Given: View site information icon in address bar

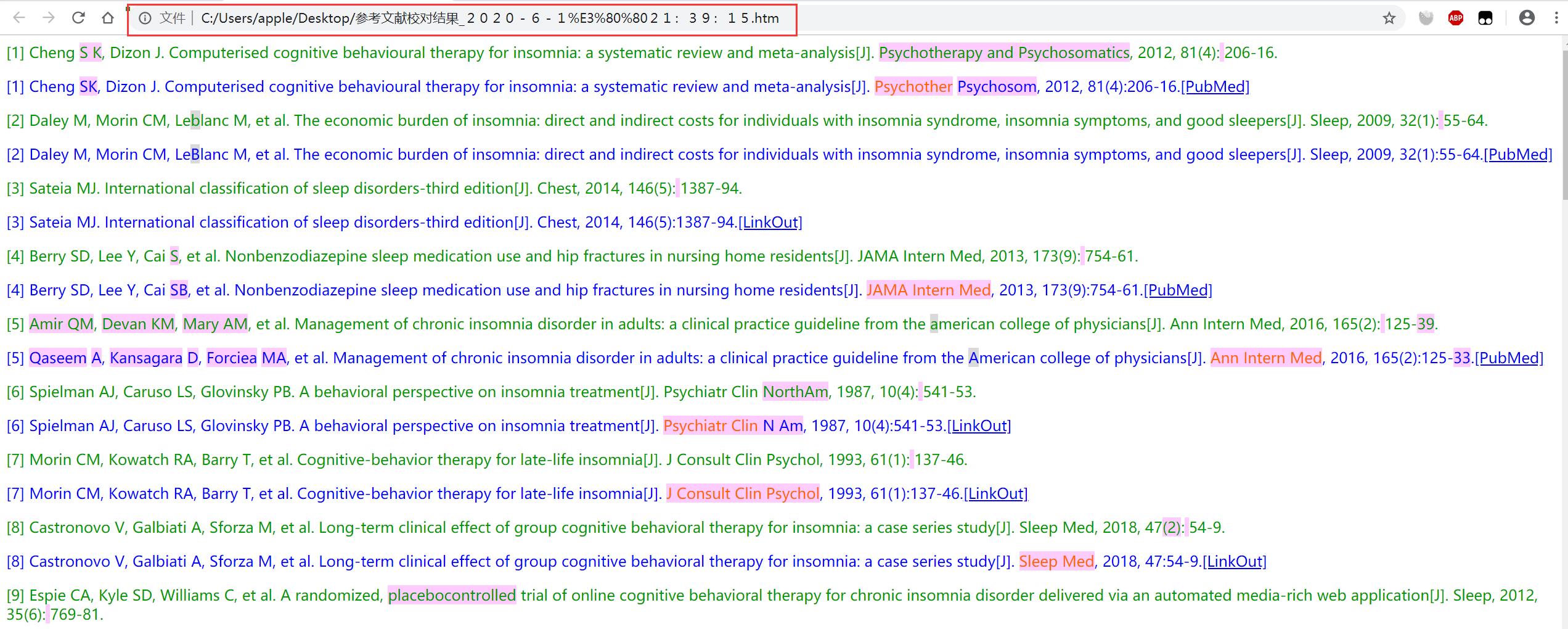Looking at the screenshot, I should pyautogui.click(x=145, y=18).
